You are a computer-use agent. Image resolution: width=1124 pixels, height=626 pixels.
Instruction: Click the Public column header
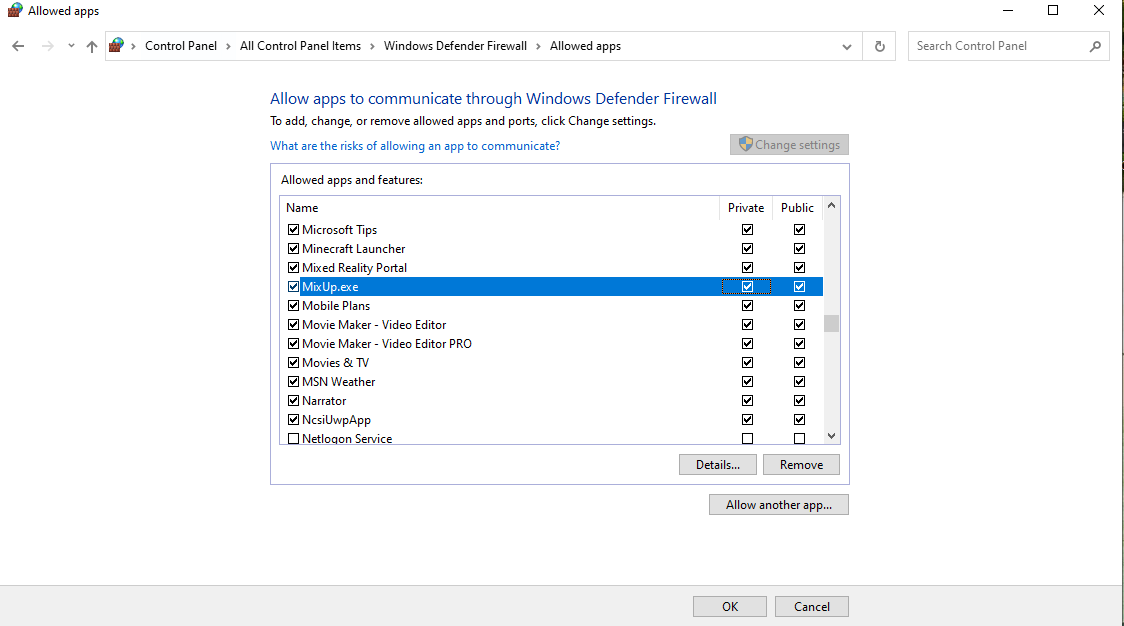click(798, 208)
